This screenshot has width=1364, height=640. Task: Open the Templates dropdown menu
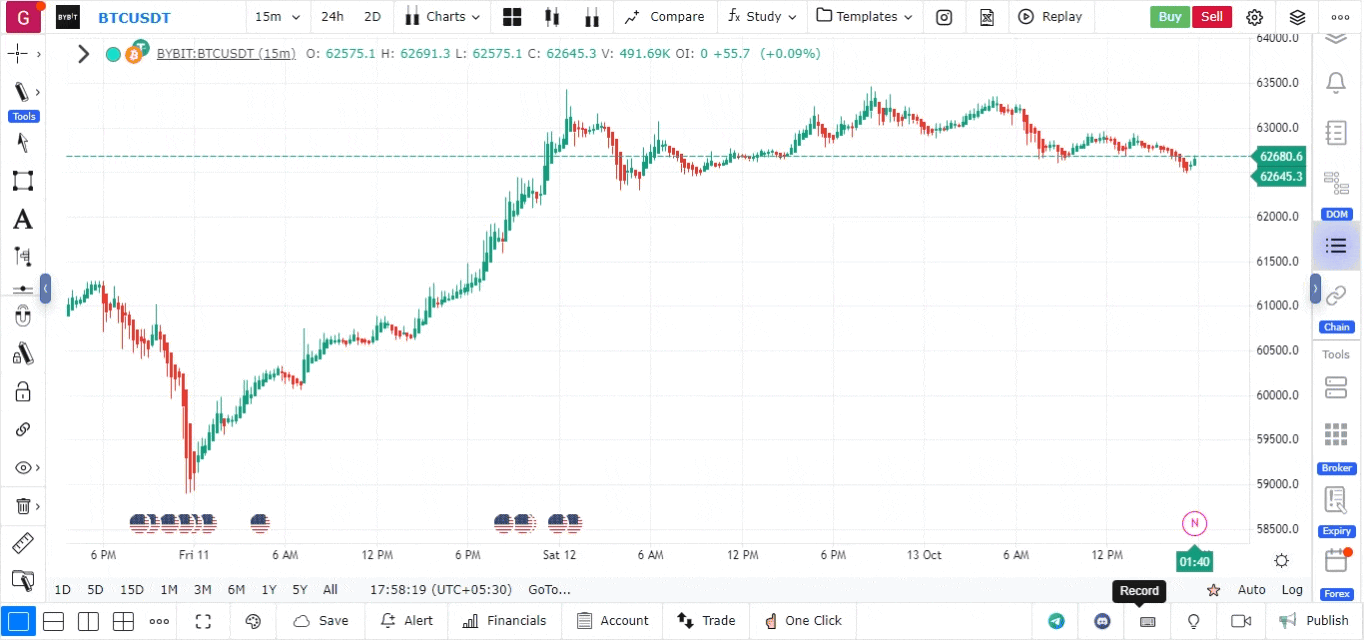coord(865,17)
